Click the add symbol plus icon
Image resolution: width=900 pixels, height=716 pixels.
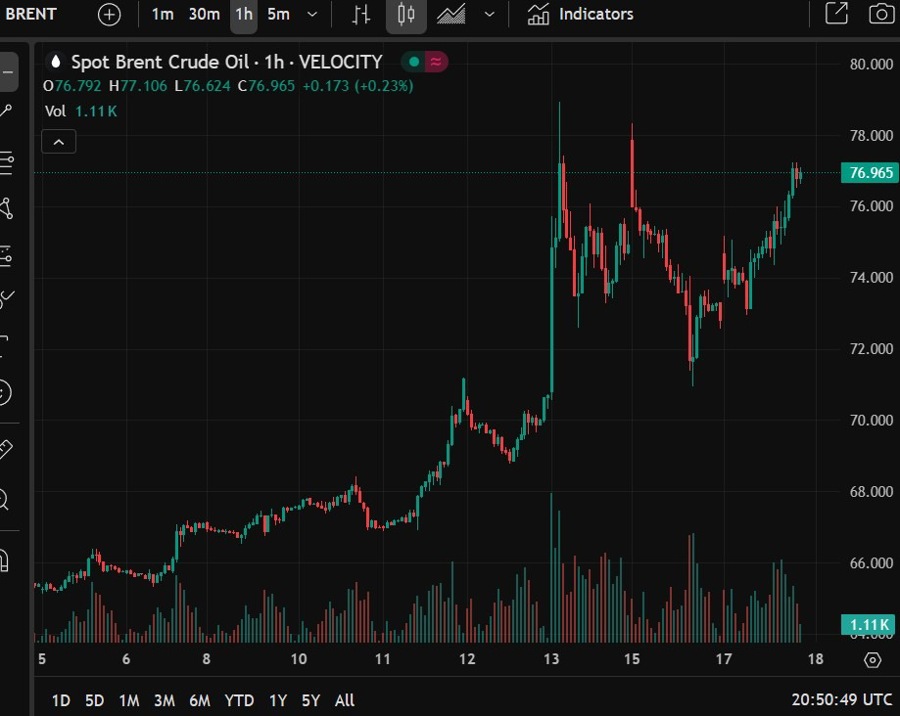(x=109, y=15)
